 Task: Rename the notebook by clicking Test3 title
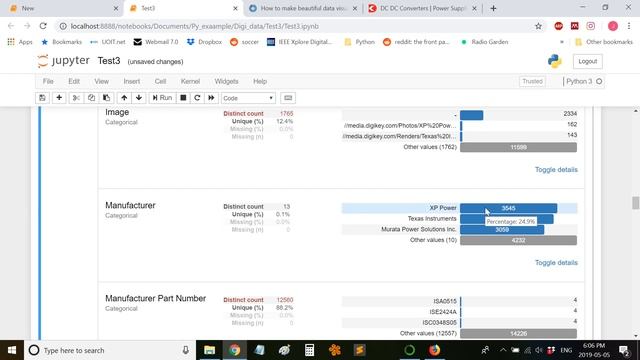pyautogui.click(x=109, y=61)
